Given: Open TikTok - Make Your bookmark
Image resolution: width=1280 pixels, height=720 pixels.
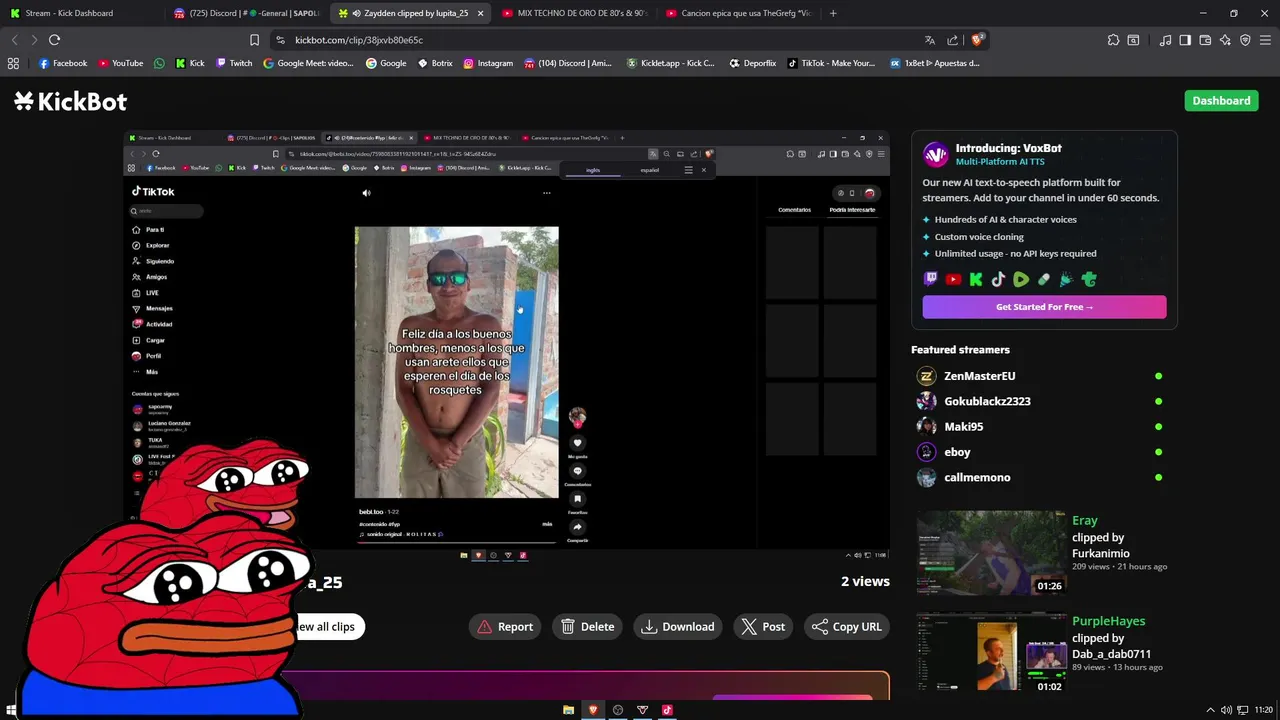Looking at the screenshot, I should (x=831, y=63).
